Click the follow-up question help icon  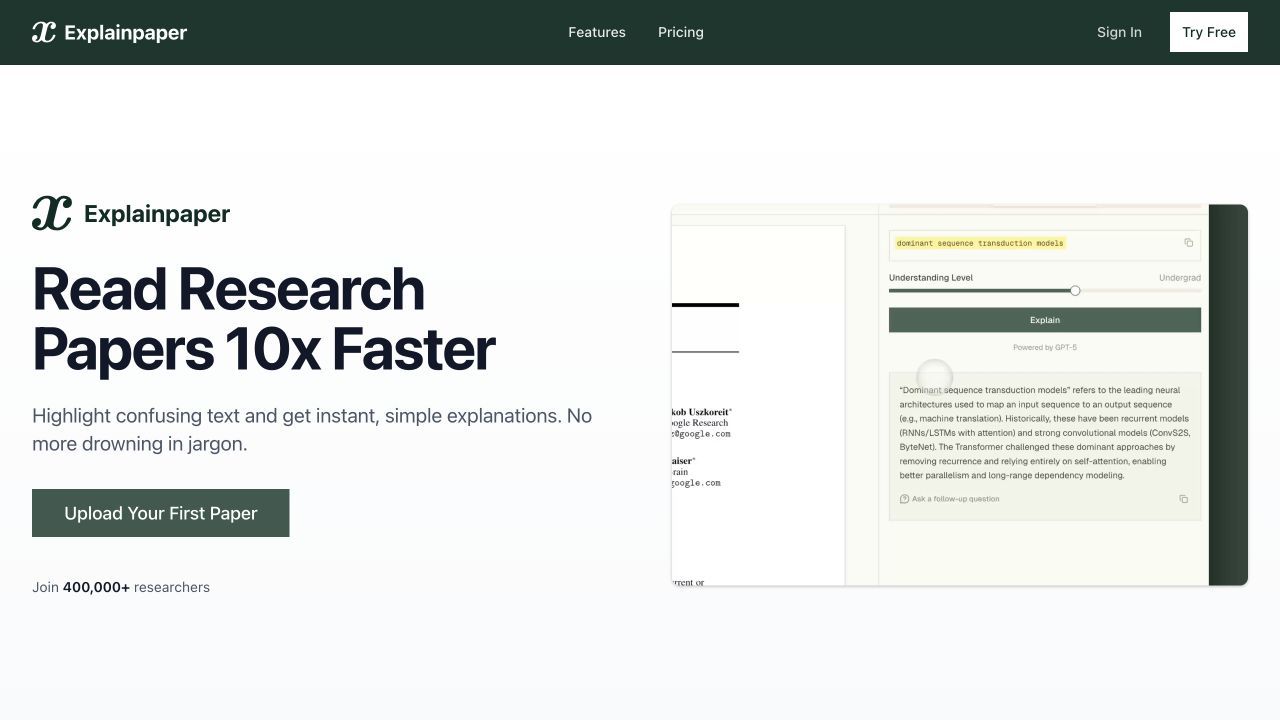[904, 499]
